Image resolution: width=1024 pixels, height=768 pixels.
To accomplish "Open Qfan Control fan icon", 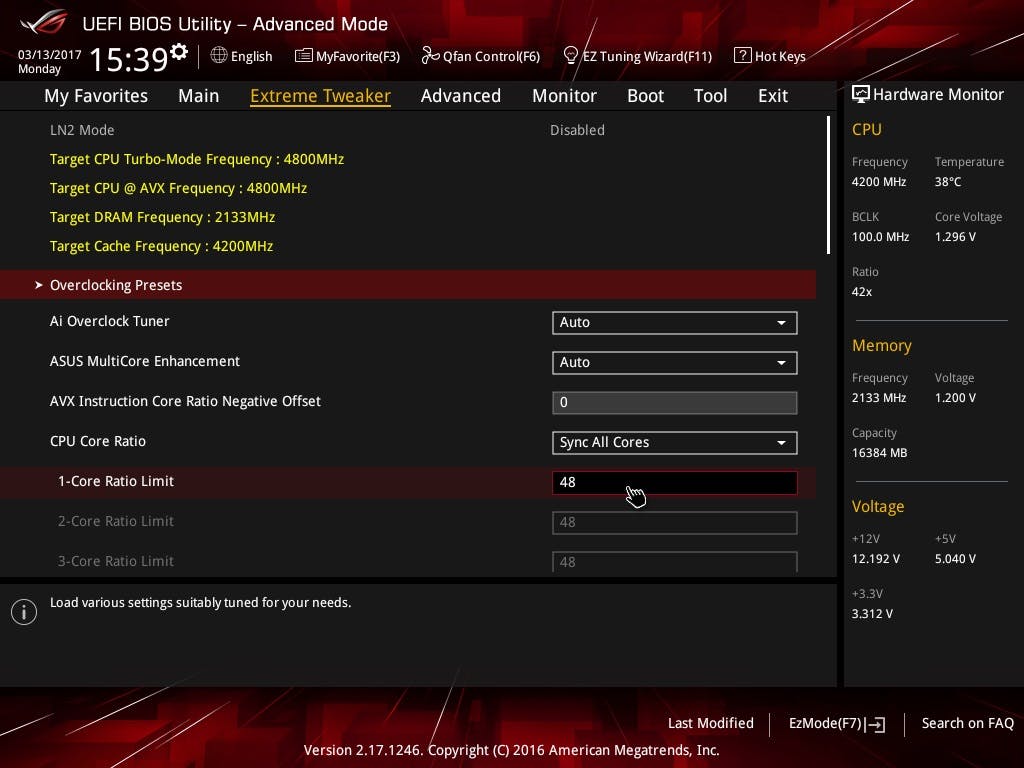I will point(430,56).
